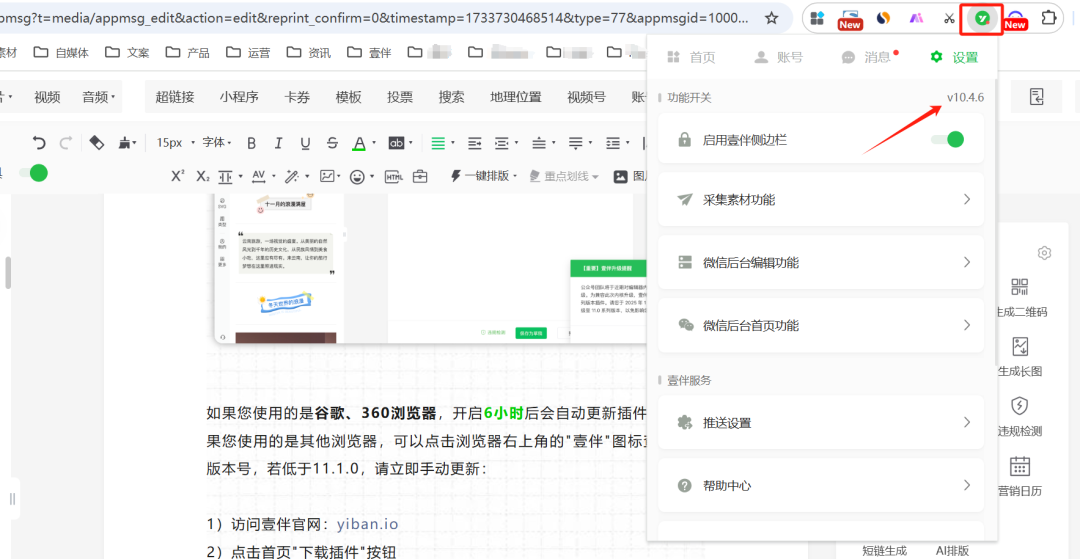Click the ab background color swatch
This screenshot has height=559, width=1080.
click(x=396, y=143)
